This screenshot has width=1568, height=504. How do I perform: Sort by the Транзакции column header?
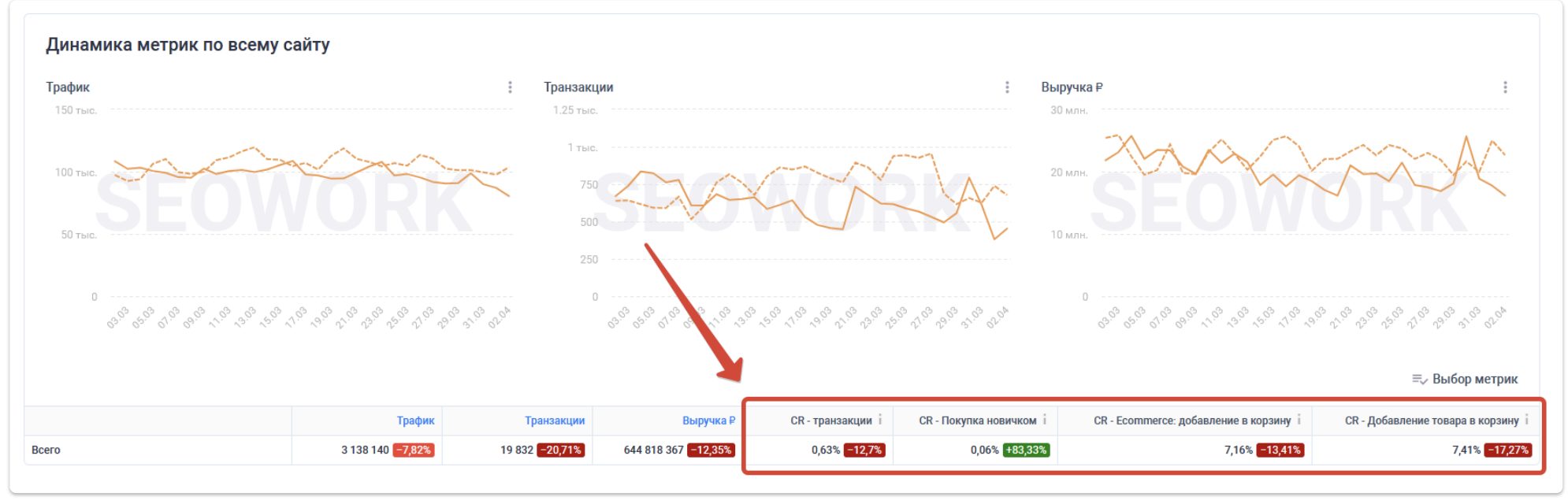[x=555, y=421]
